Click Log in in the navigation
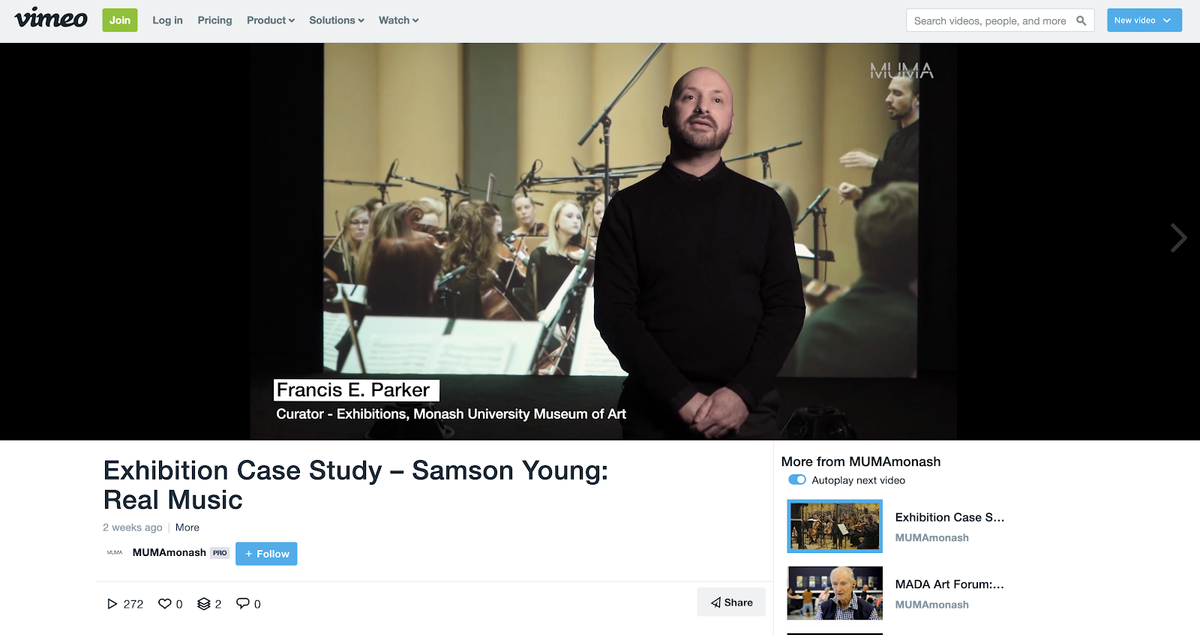Screen dimensions: 1200x635 coord(167,20)
